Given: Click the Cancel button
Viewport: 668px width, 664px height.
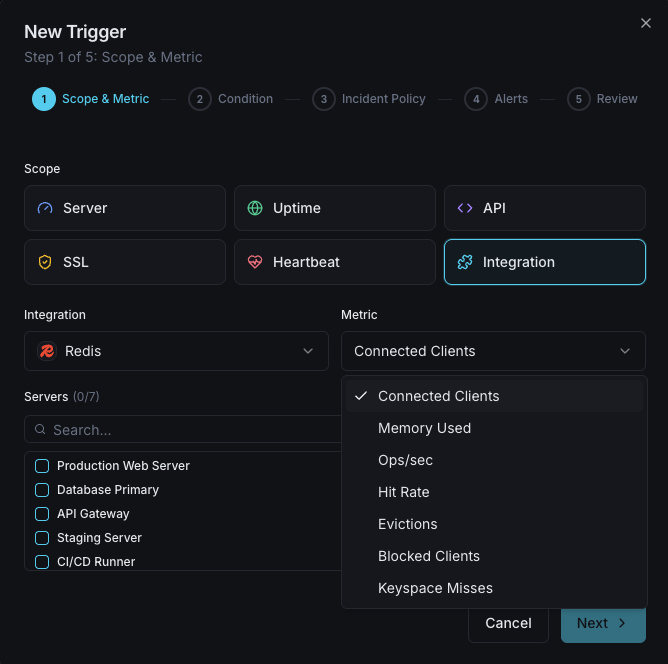Looking at the screenshot, I should click(508, 623).
